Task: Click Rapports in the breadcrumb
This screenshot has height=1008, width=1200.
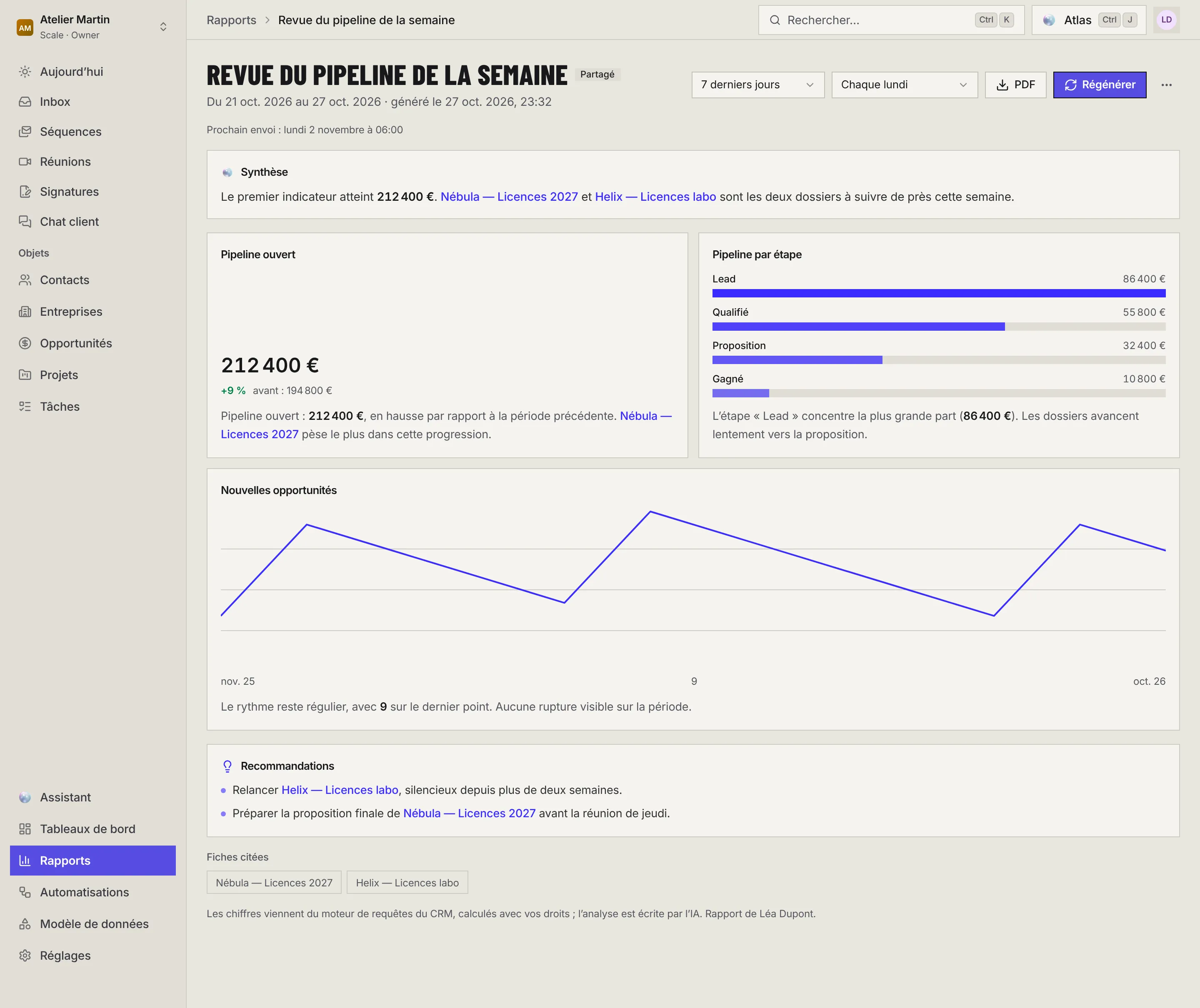Action: click(x=231, y=20)
